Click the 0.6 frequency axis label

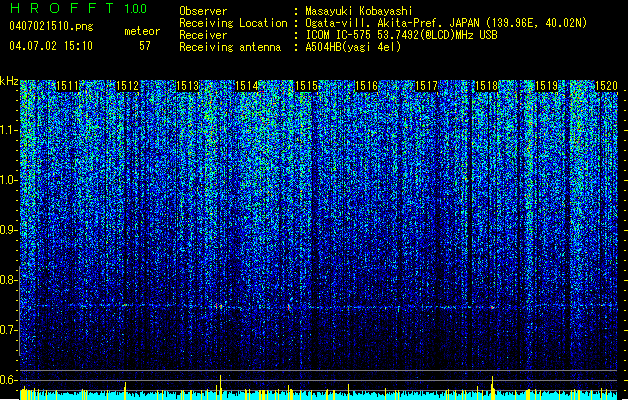click(x=9, y=380)
